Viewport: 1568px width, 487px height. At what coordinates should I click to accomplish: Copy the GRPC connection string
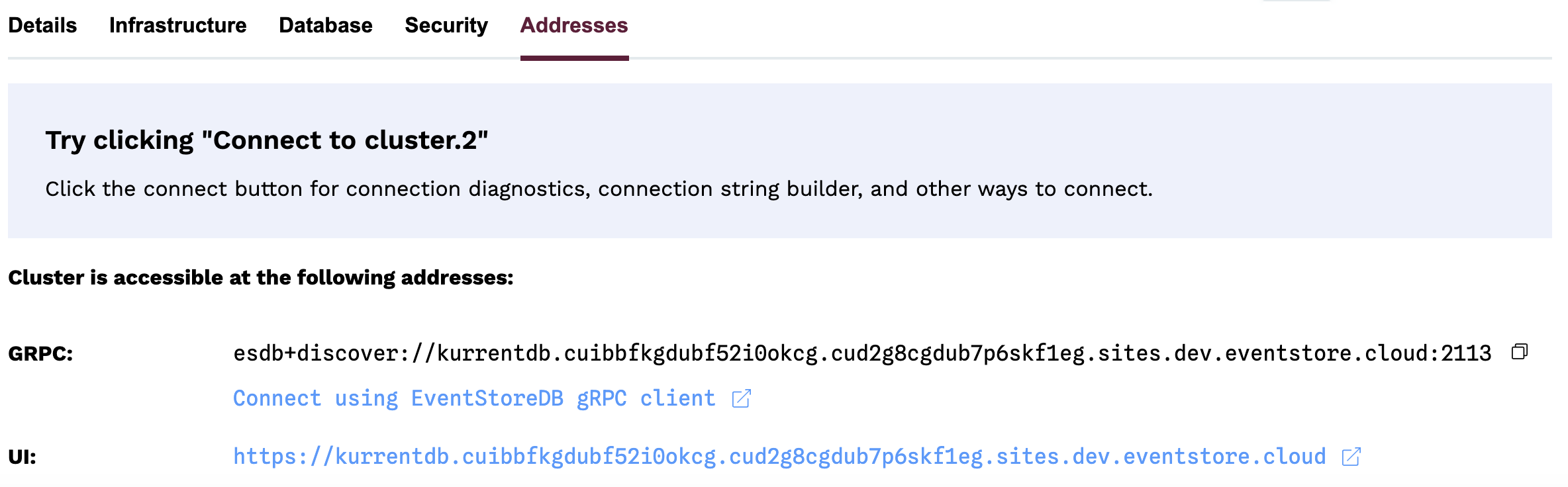(1519, 353)
